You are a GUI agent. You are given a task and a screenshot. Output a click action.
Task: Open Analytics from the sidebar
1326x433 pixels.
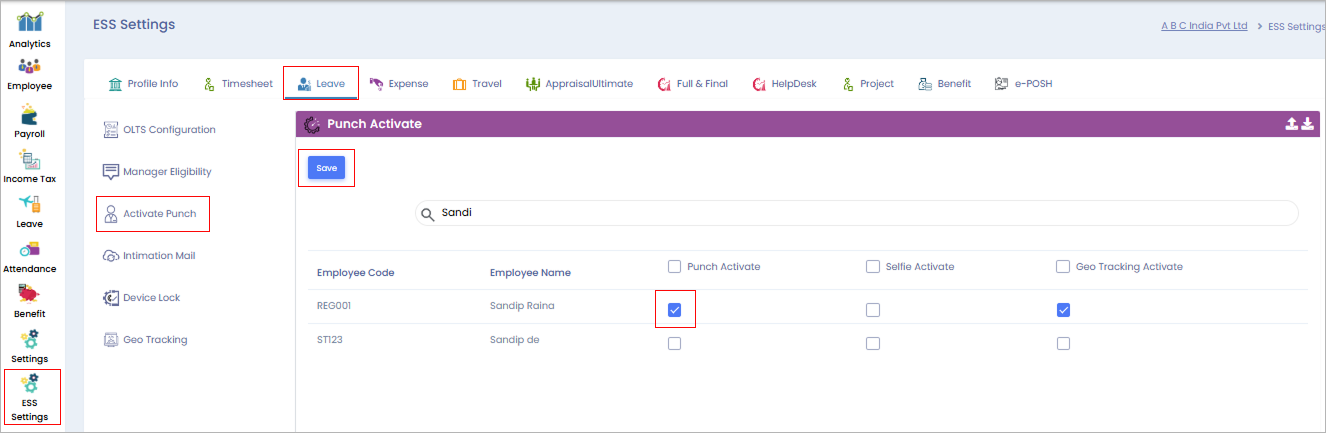(x=30, y=30)
